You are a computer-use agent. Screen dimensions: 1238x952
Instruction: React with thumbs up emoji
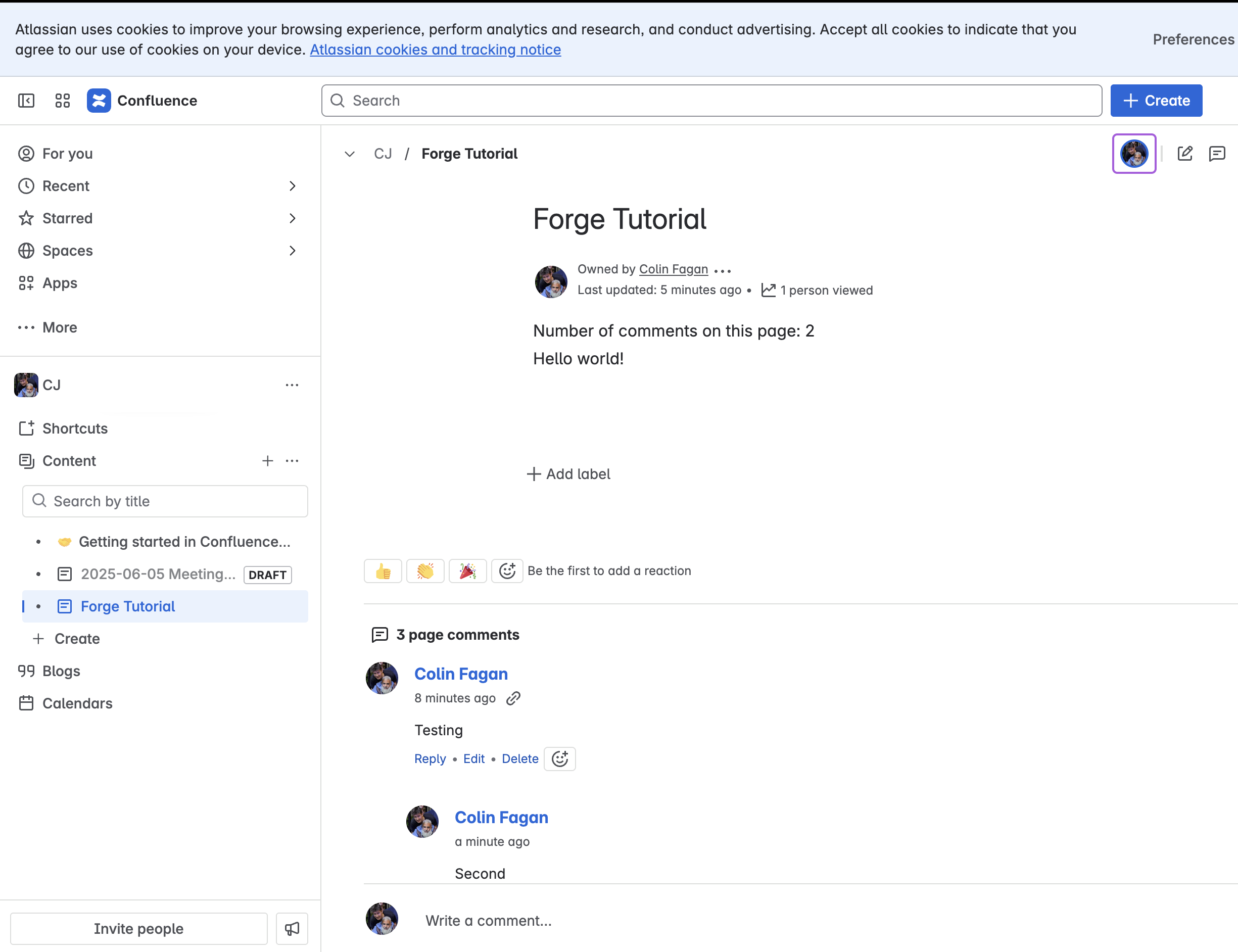click(x=383, y=571)
